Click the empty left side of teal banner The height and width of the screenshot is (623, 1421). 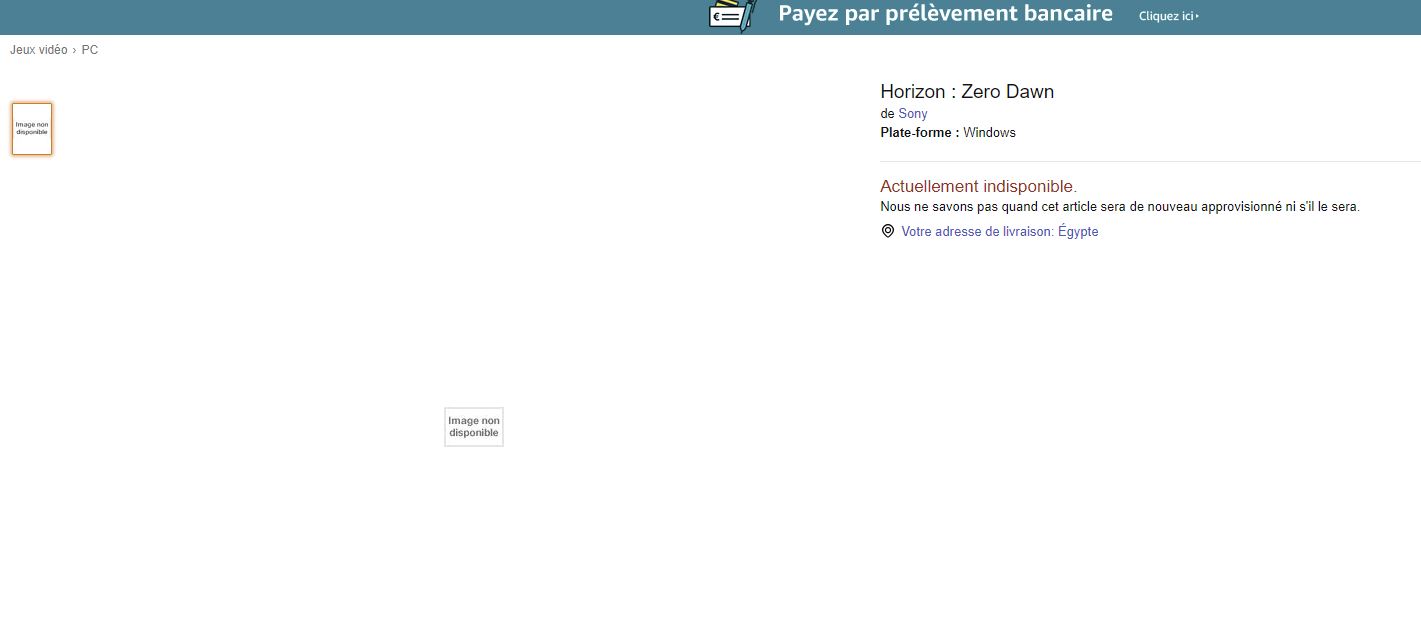300,16
